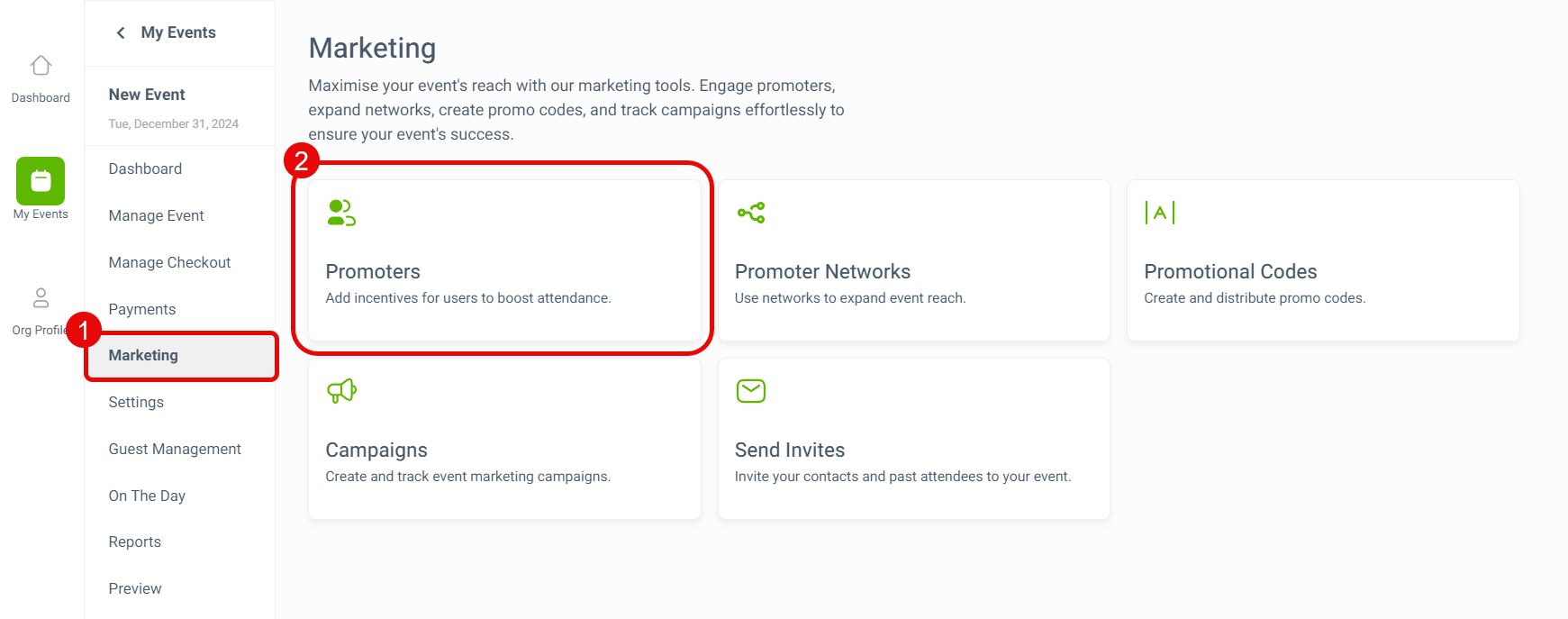1568x619 pixels.
Task: Click the Dashboard home icon
Action: 41,66
